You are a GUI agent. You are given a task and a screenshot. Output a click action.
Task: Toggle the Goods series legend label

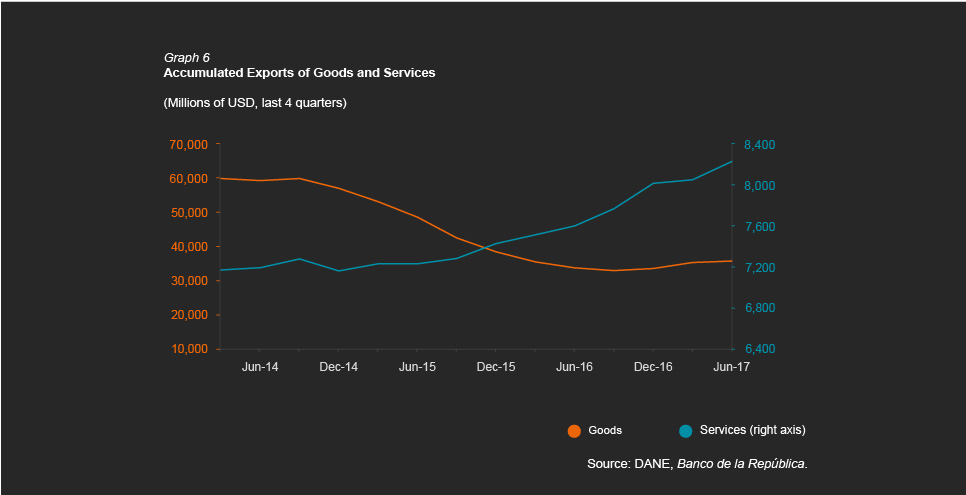point(605,430)
